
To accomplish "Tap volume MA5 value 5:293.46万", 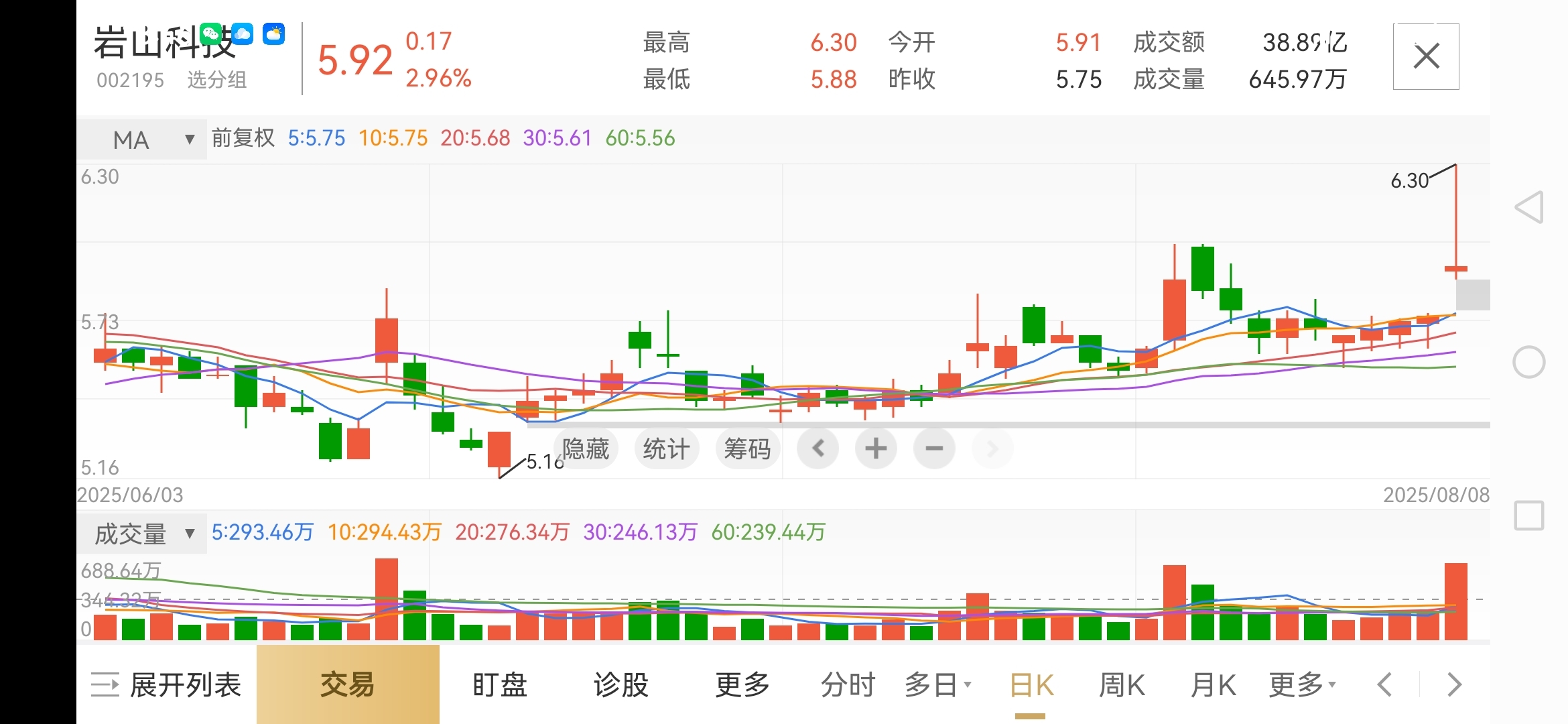I will (x=263, y=532).
